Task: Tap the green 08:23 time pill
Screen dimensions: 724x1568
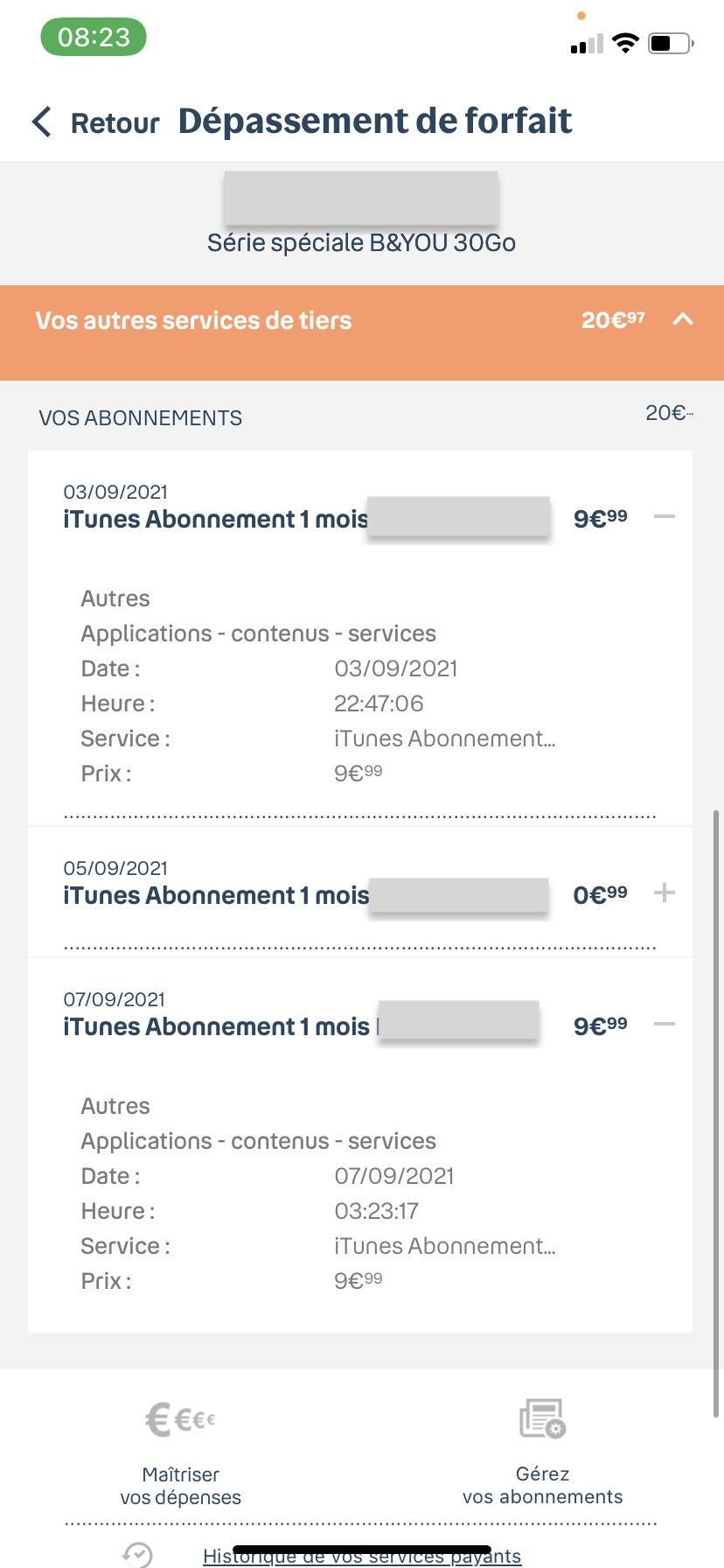Action: click(x=94, y=38)
